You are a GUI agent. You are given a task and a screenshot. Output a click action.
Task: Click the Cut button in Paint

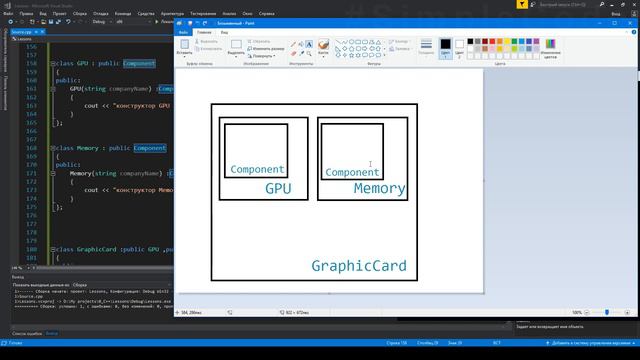pyautogui.click(x=207, y=41)
